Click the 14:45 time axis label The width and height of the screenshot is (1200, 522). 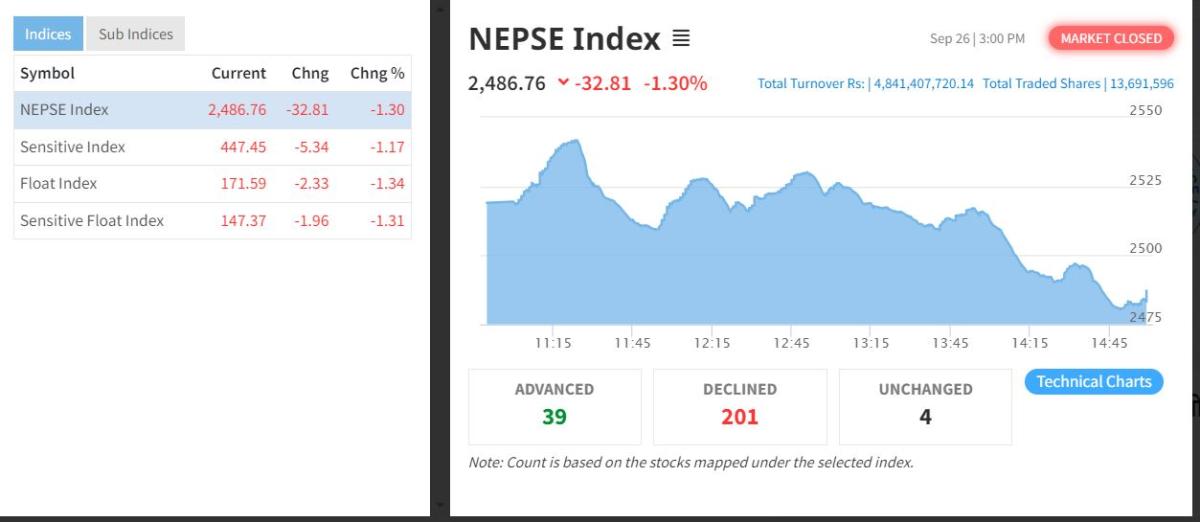[x=1109, y=343]
